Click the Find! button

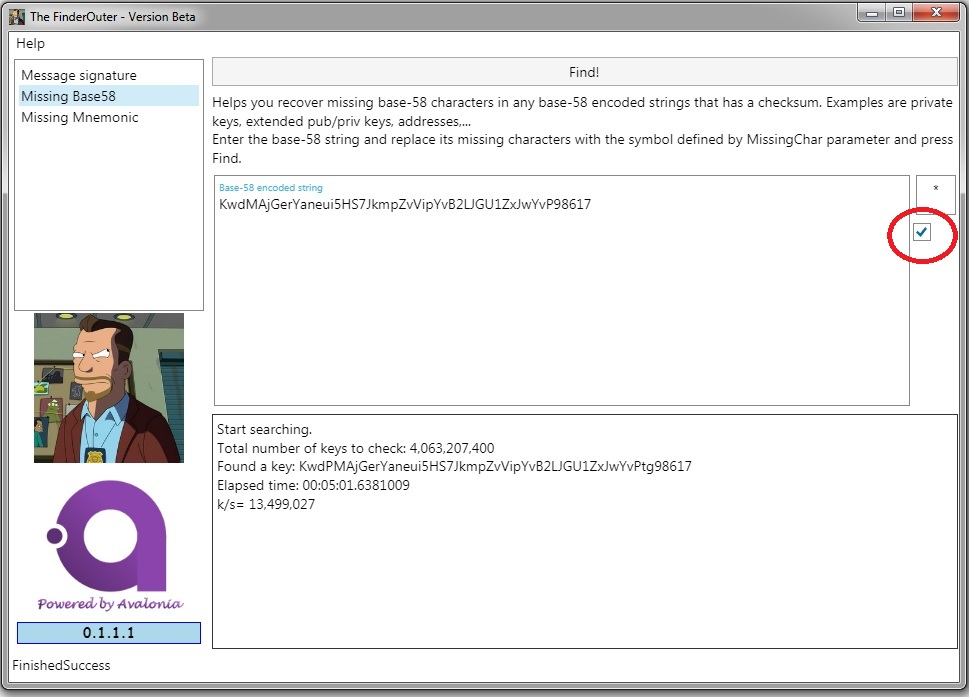coord(584,72)
